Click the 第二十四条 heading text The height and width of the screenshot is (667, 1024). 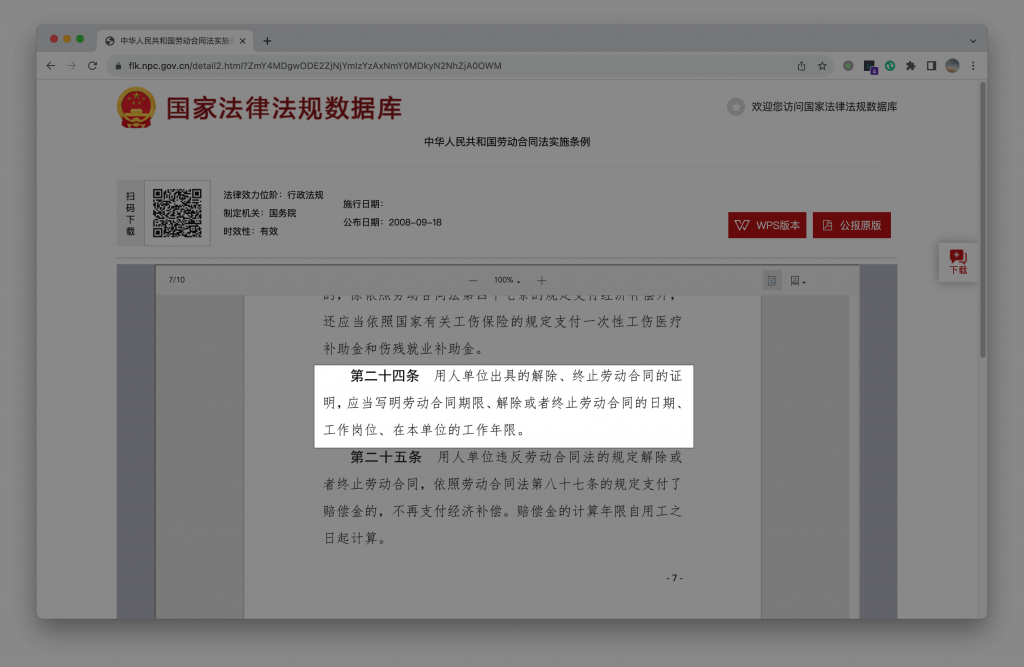coord(385,376)
